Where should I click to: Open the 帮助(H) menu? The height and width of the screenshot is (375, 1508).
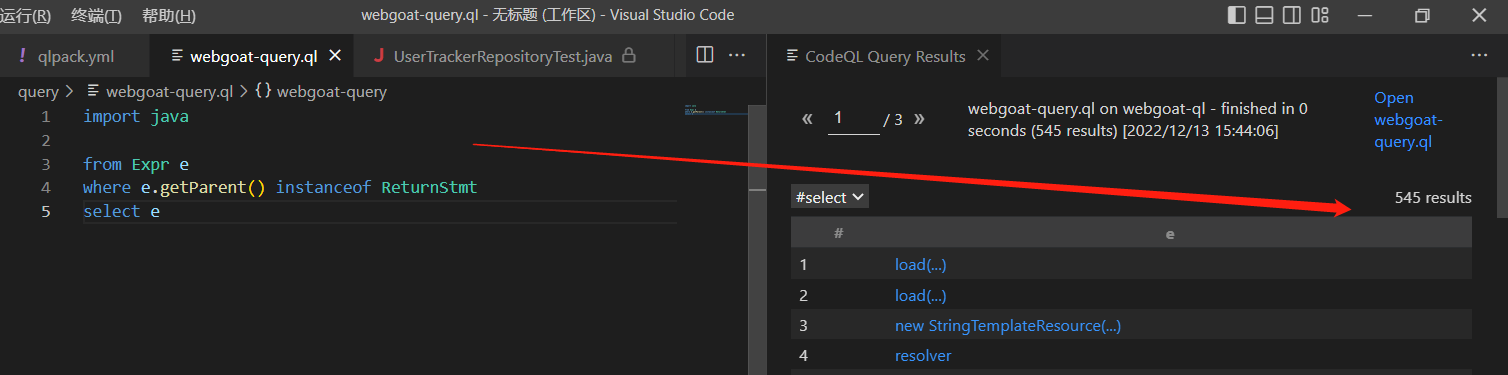(x=169, y=15)
